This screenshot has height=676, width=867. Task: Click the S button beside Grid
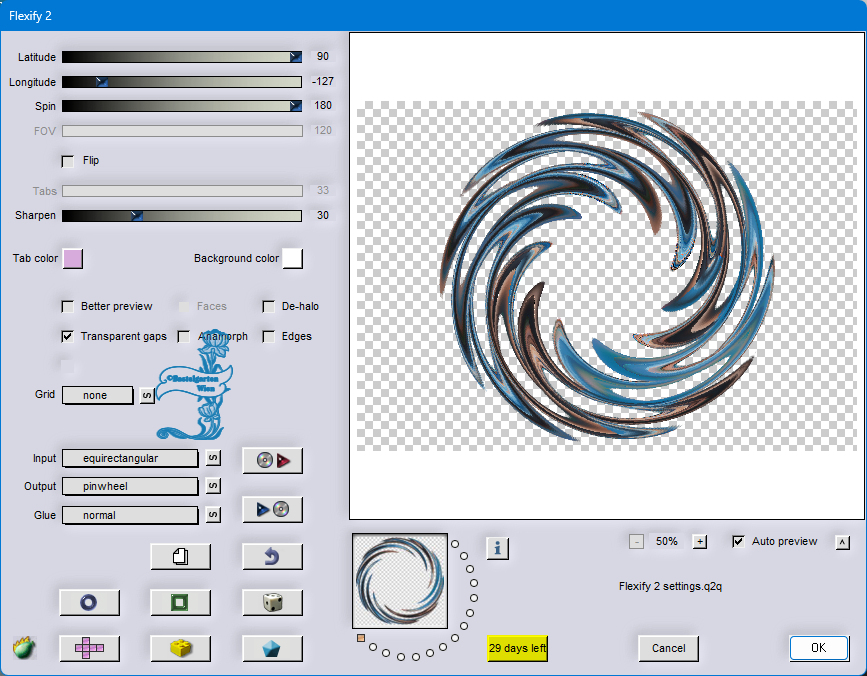point(147,396)
